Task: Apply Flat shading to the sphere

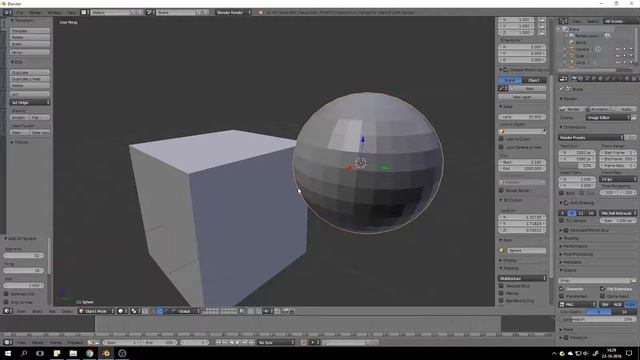Action: pyautogui.click(x=40, y=118)
